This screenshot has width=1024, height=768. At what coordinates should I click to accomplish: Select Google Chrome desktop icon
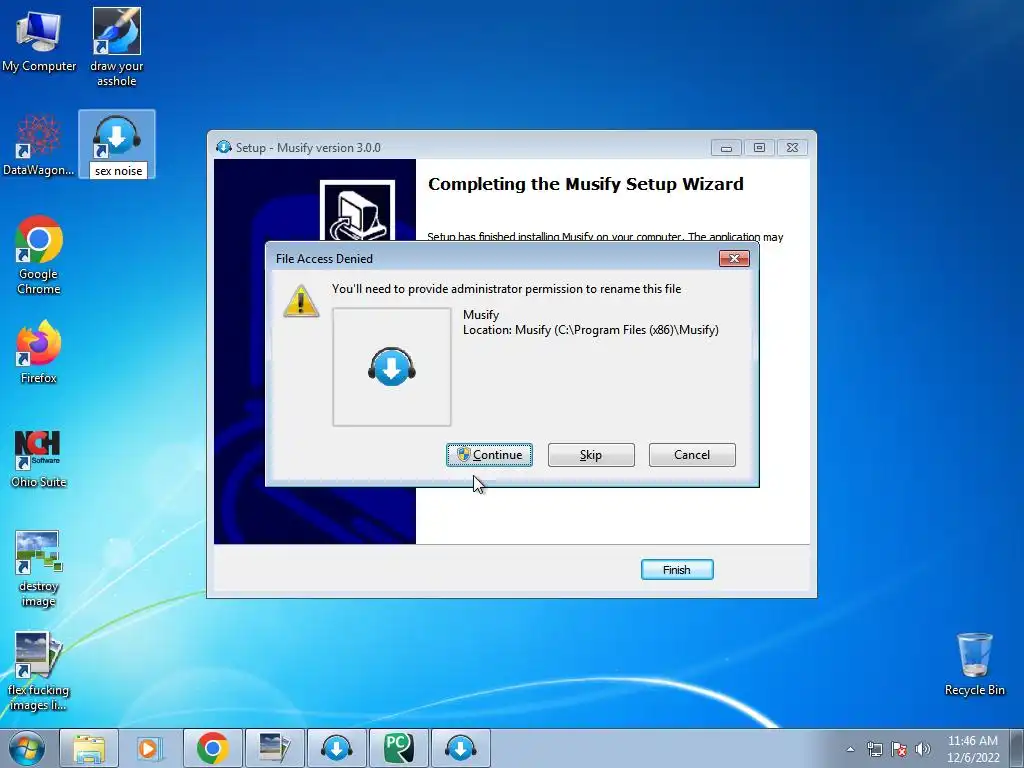coord(39,255)
